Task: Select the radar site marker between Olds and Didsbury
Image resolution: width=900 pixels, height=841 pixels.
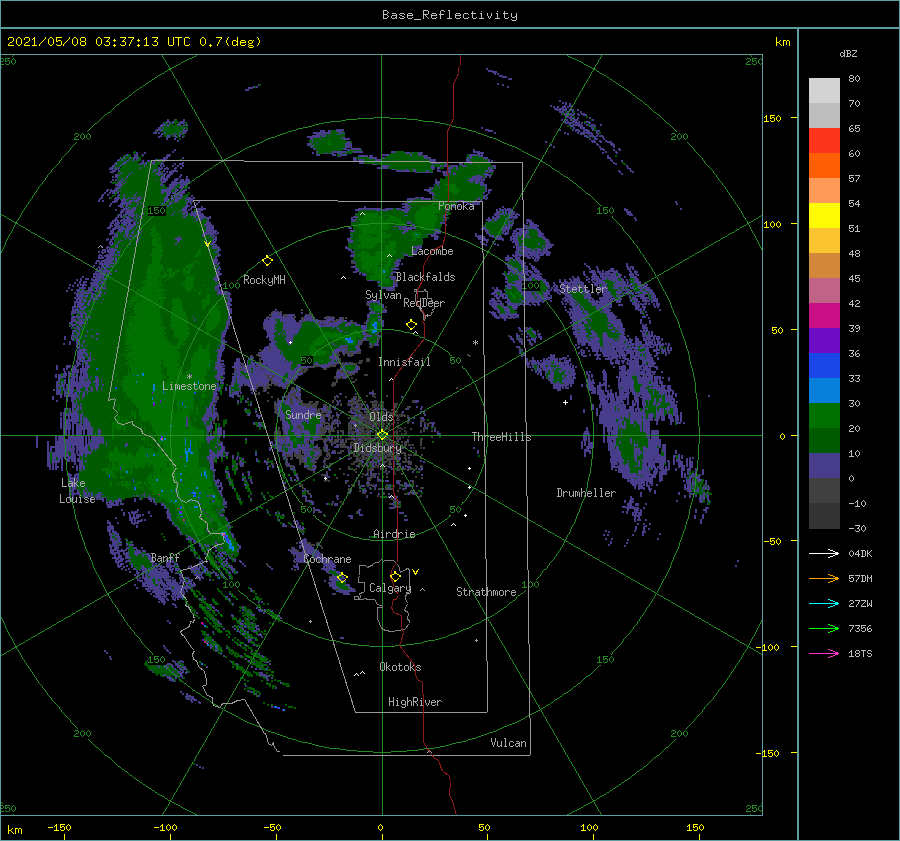Action: click(x=382, y=435)
